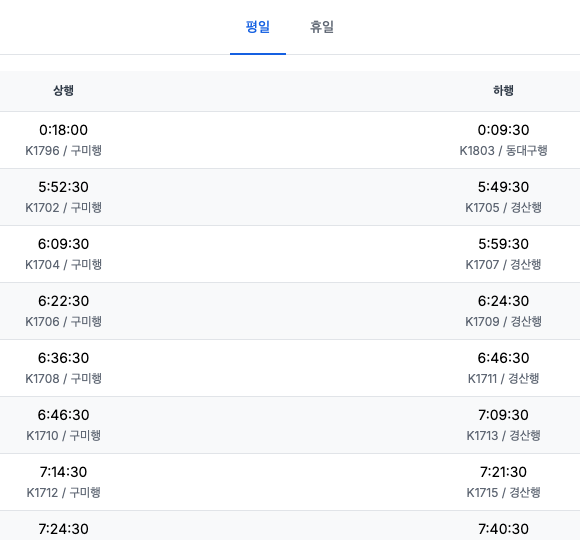
Task: Click the 상행 column header
Action: point(63,91)
